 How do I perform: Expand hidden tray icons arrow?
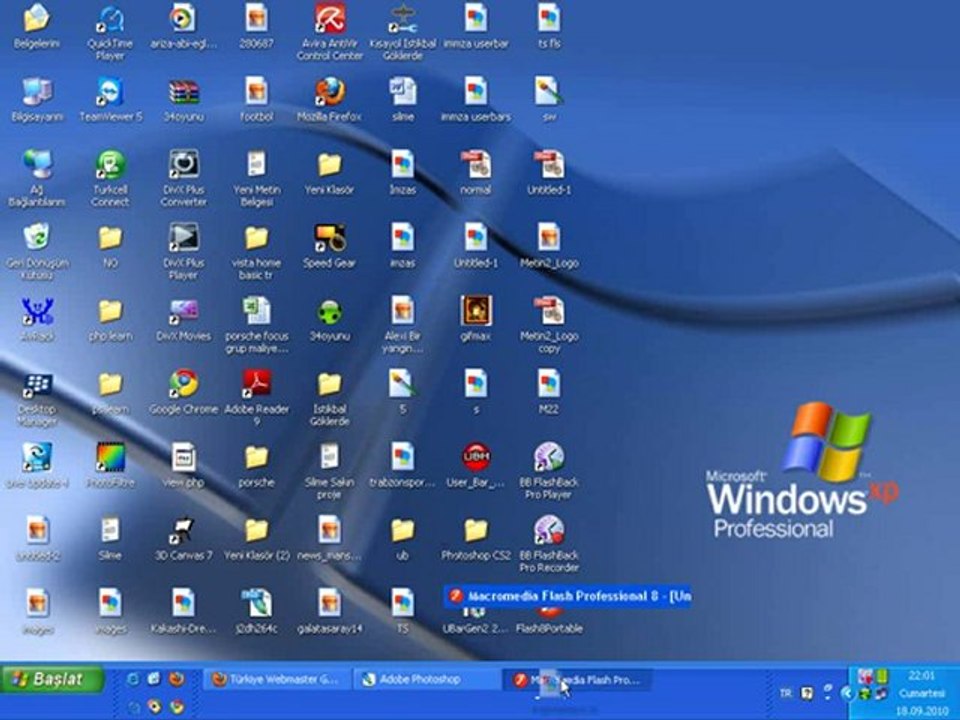[847, 693]
